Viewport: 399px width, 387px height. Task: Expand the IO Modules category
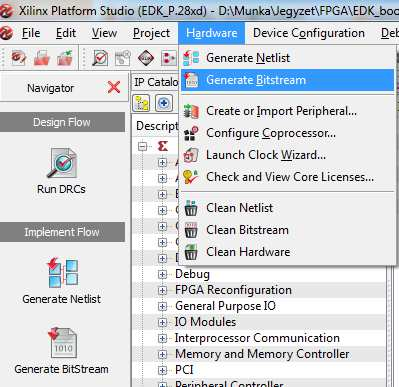point(162,322)
